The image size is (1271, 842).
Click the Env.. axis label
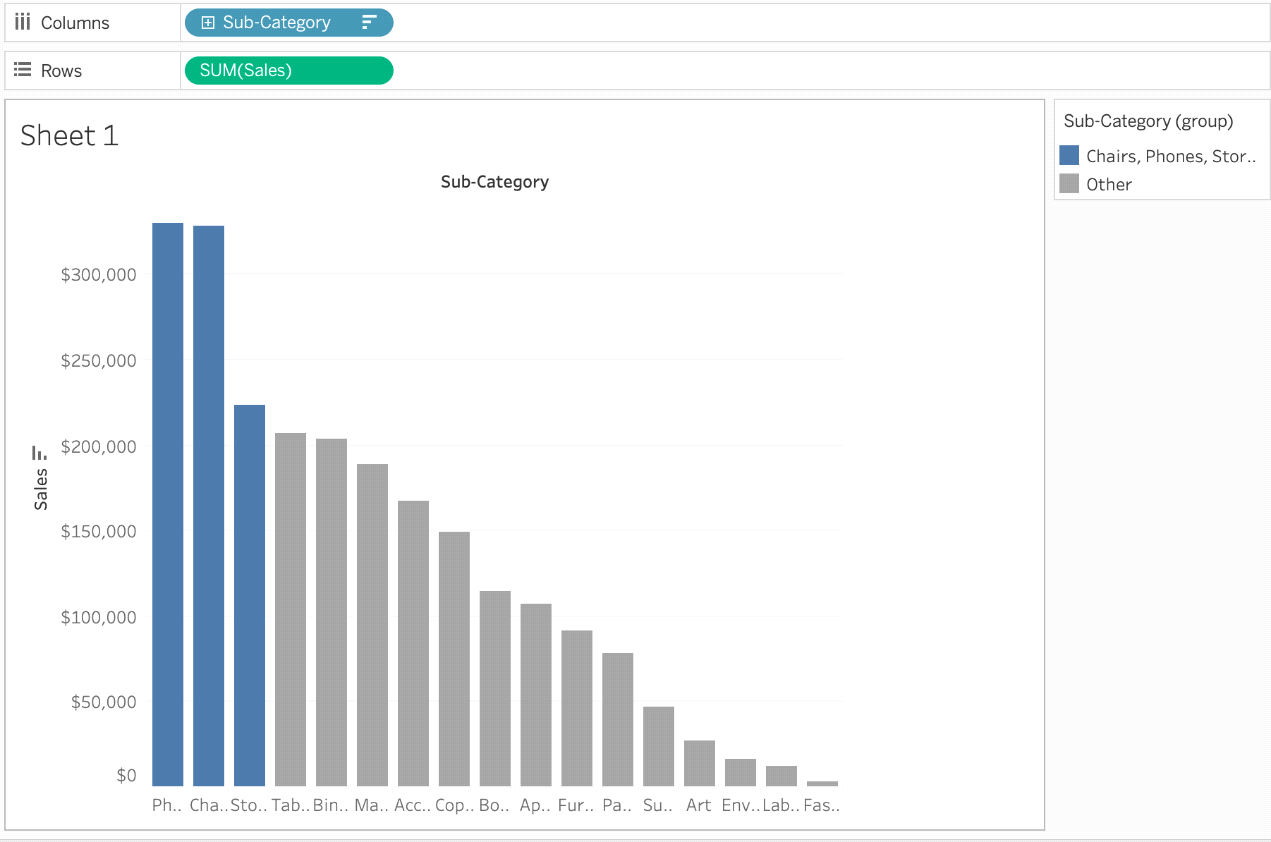(x=740, y=804)
